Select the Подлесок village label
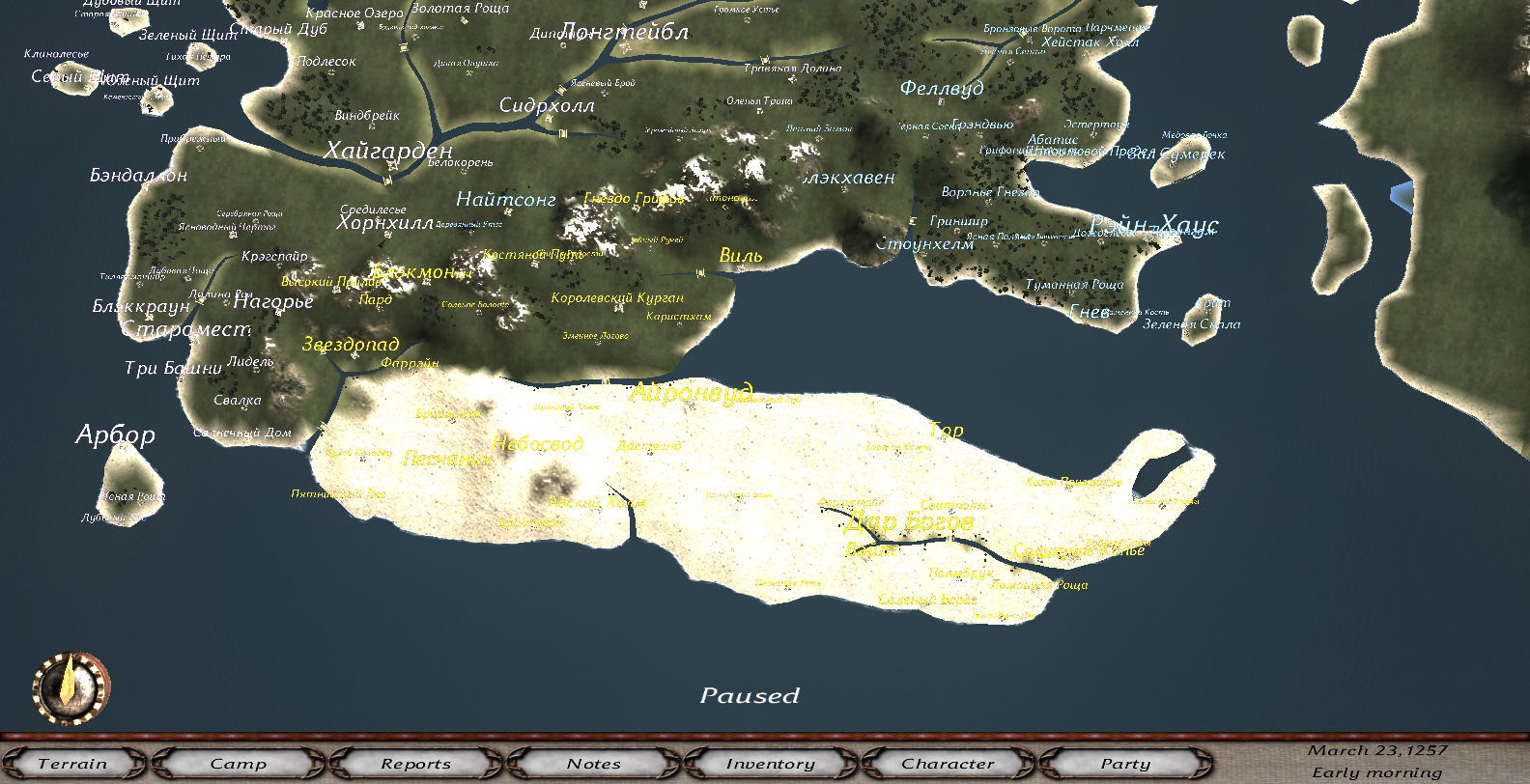The image size is (1530, 784). (x=326, y=61)
